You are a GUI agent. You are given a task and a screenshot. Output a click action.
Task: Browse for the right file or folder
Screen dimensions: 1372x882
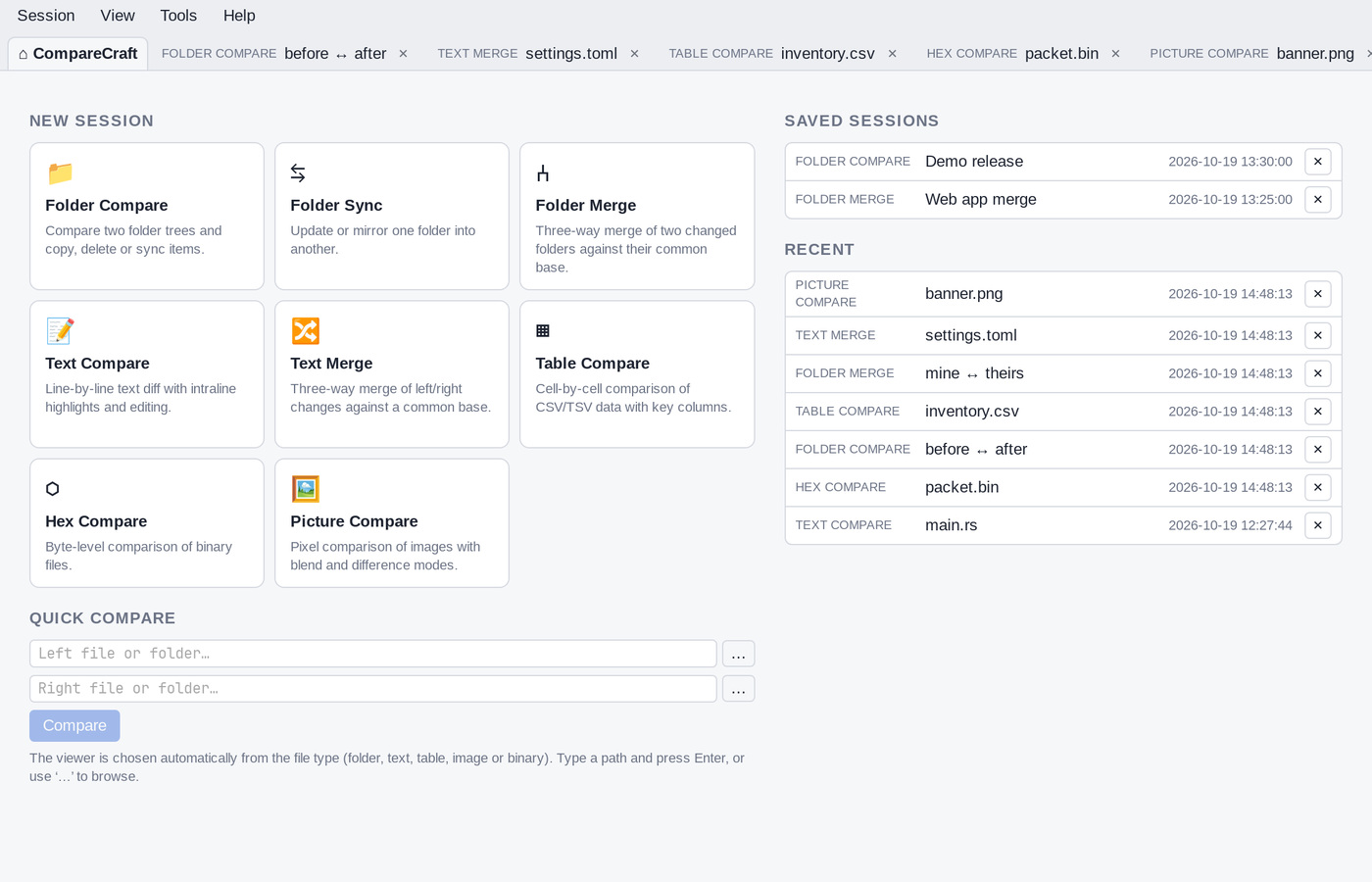739,689
